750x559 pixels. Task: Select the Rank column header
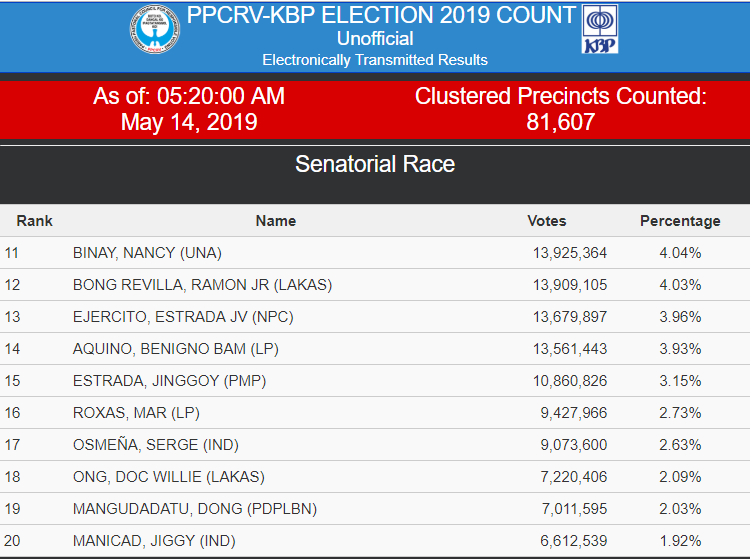click(x=34, y=221)
